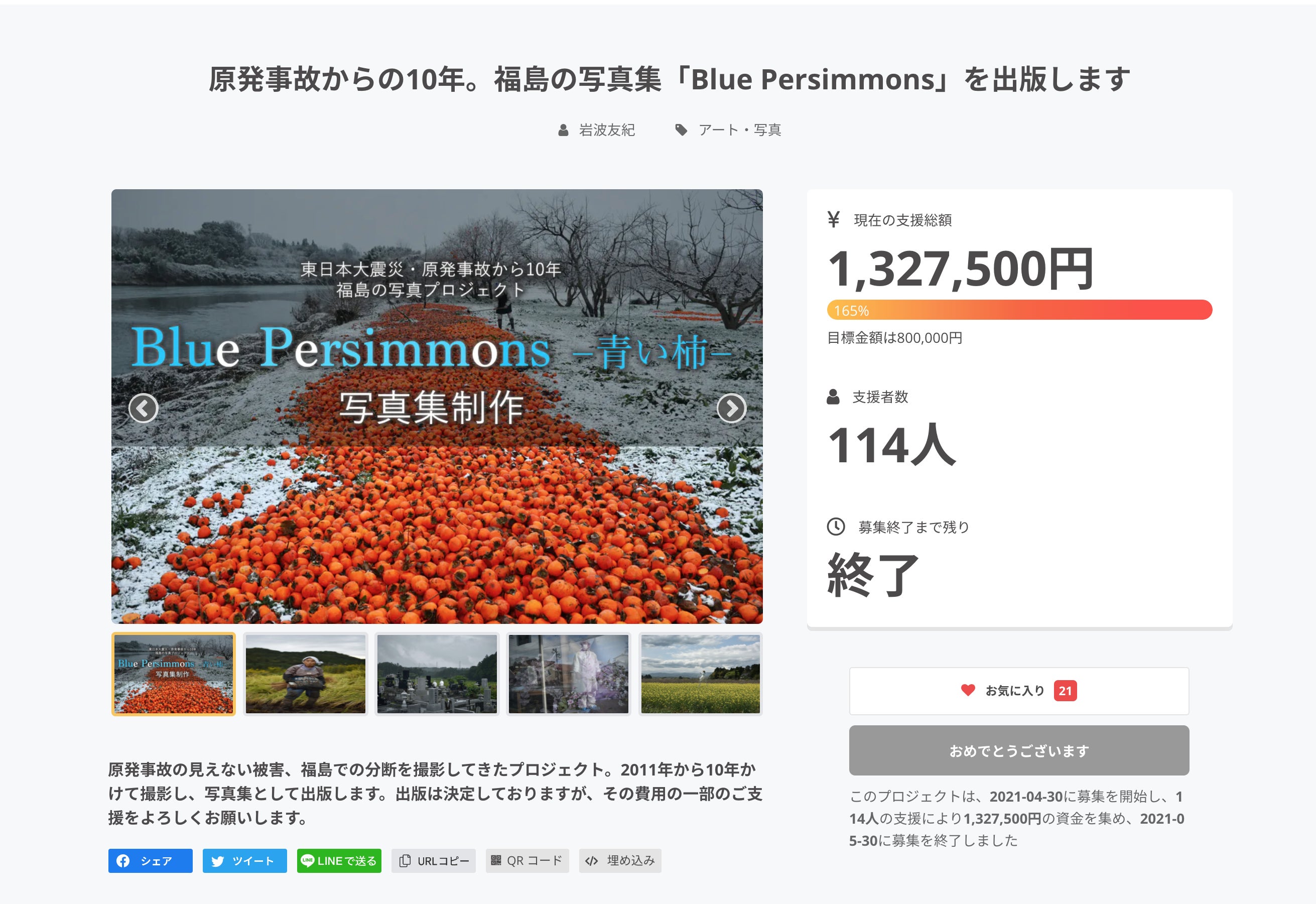Tweet the project with ツイート button
Screen dimensions: 1316x904
click(244, 860)
